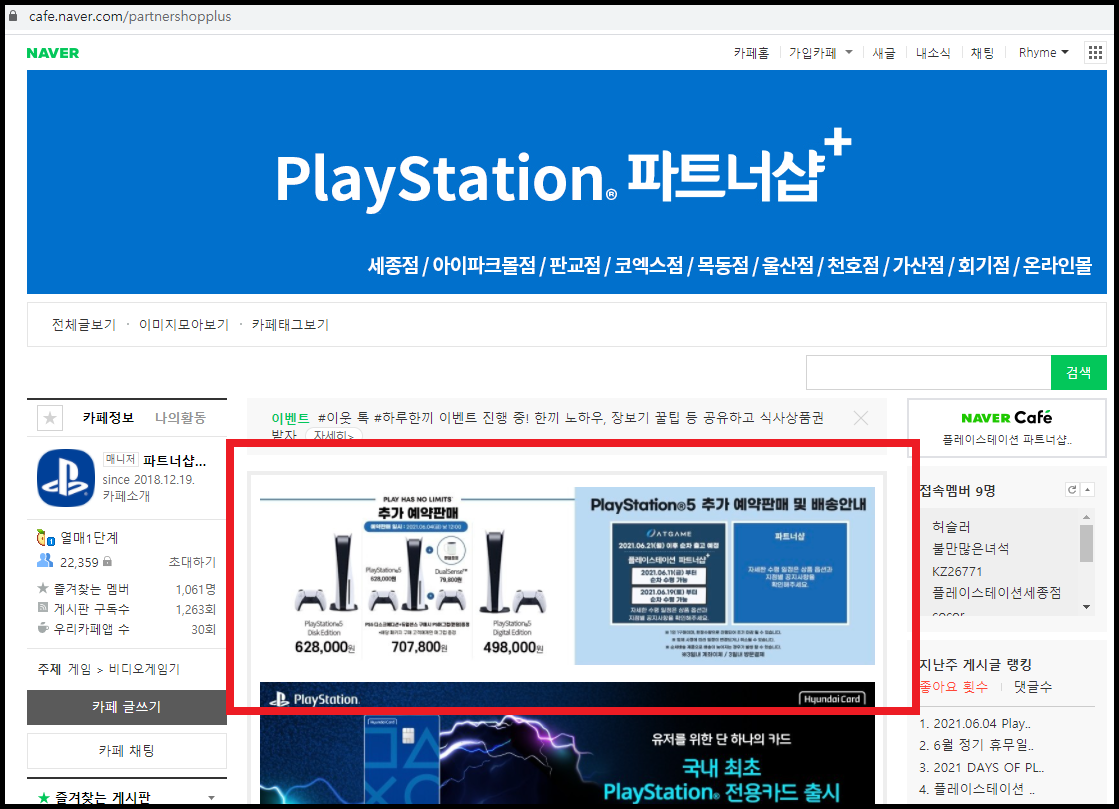Screen dimensions: 1119x809
Task: Click the 비디오게임기 category link
Action: (x=143, y=669)
